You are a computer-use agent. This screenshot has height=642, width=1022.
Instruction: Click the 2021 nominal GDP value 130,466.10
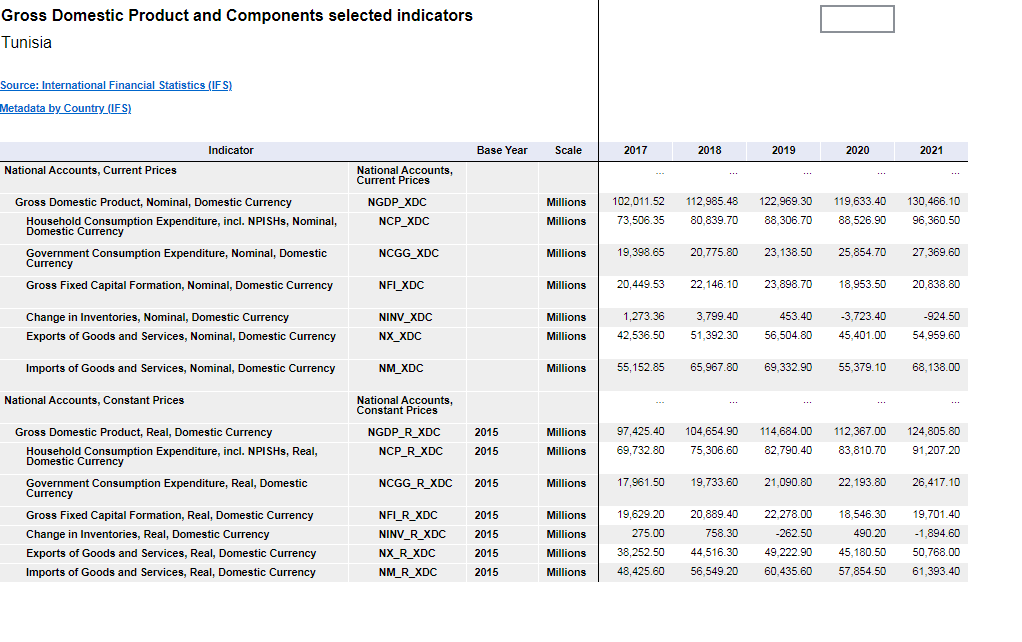[933, 201]
